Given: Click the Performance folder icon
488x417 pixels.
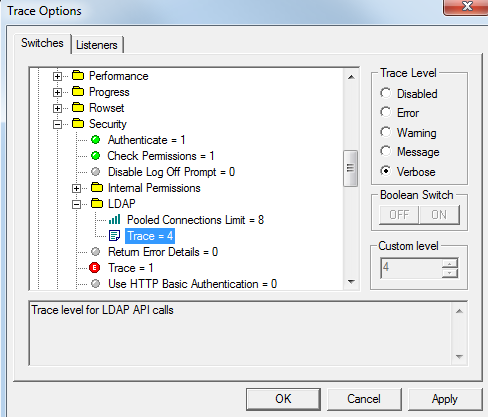Looking at the screenshot, I should click(78, 76).
